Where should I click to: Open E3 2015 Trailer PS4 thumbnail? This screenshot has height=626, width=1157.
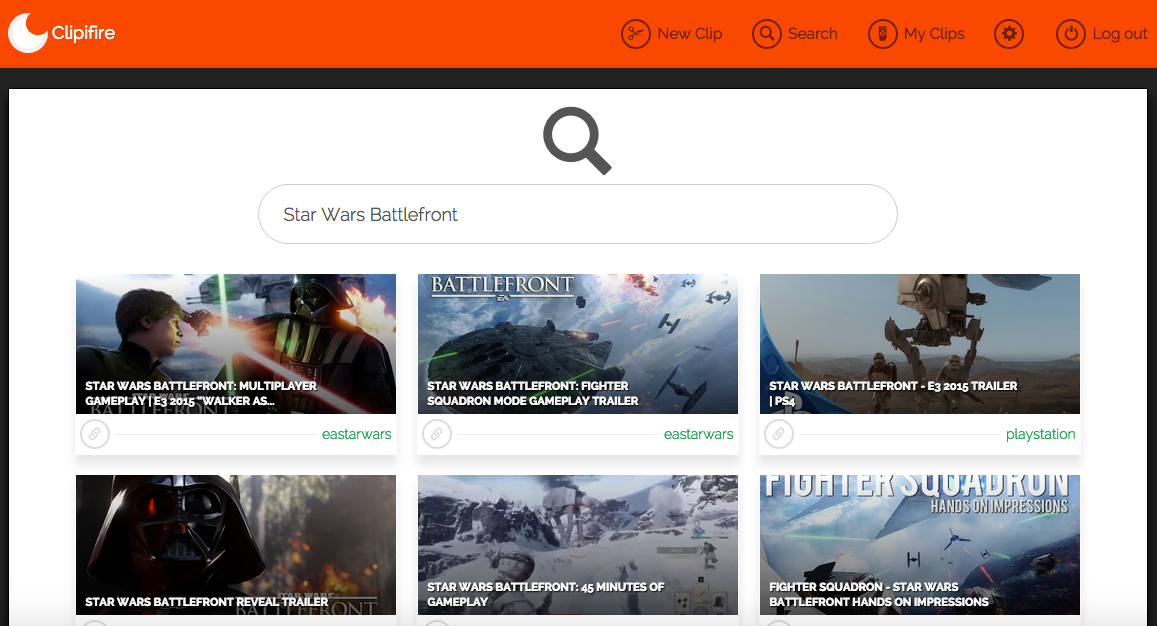pos(920,344)
